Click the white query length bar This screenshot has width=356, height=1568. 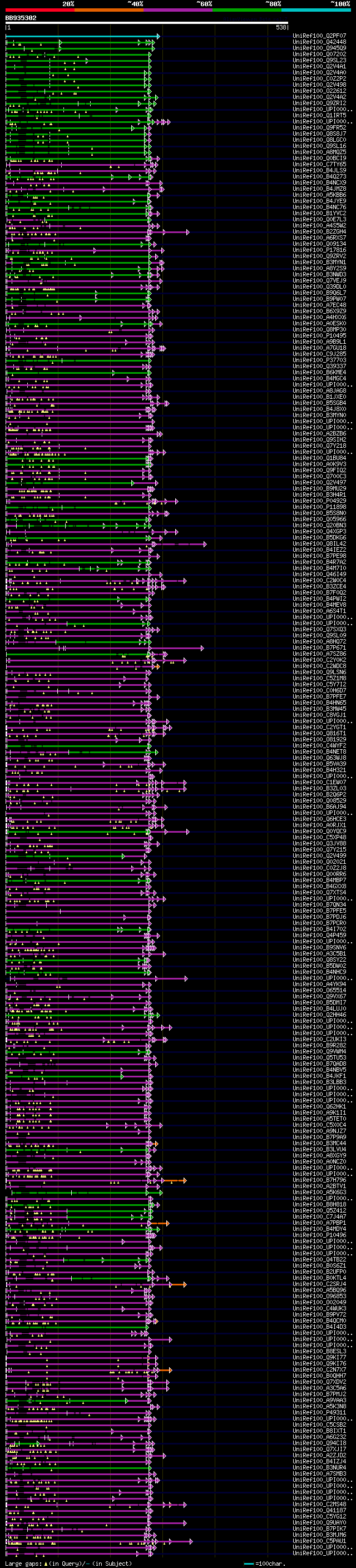click(x=147, y=23)
